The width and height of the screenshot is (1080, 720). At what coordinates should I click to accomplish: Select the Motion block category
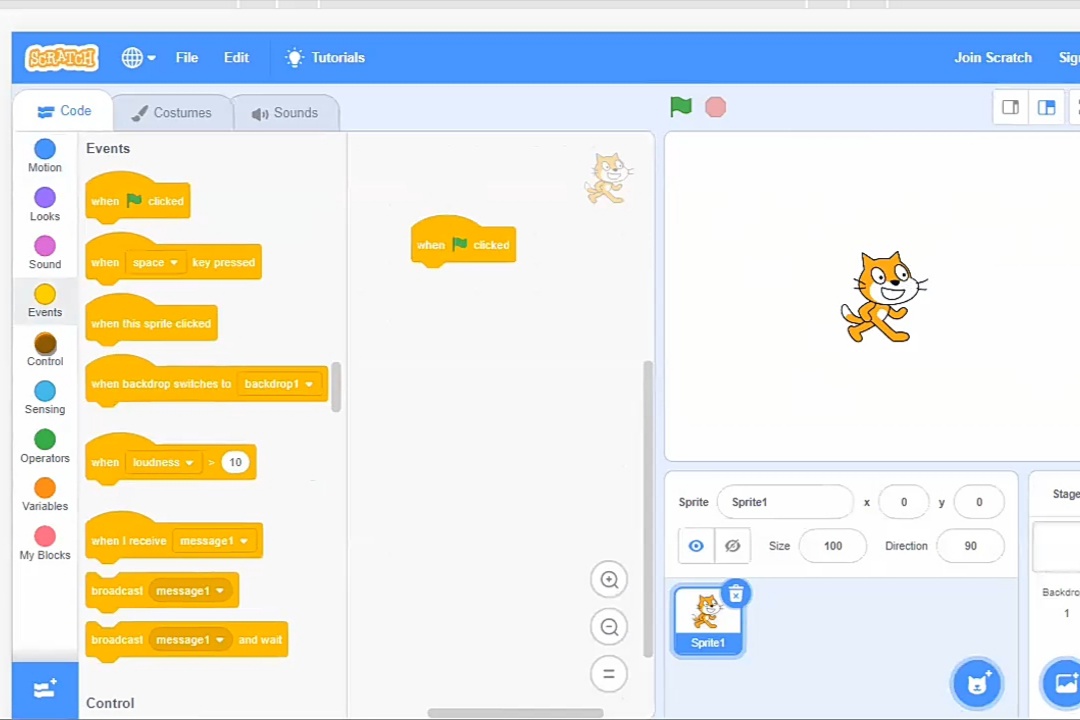click(x=44, y=157)
